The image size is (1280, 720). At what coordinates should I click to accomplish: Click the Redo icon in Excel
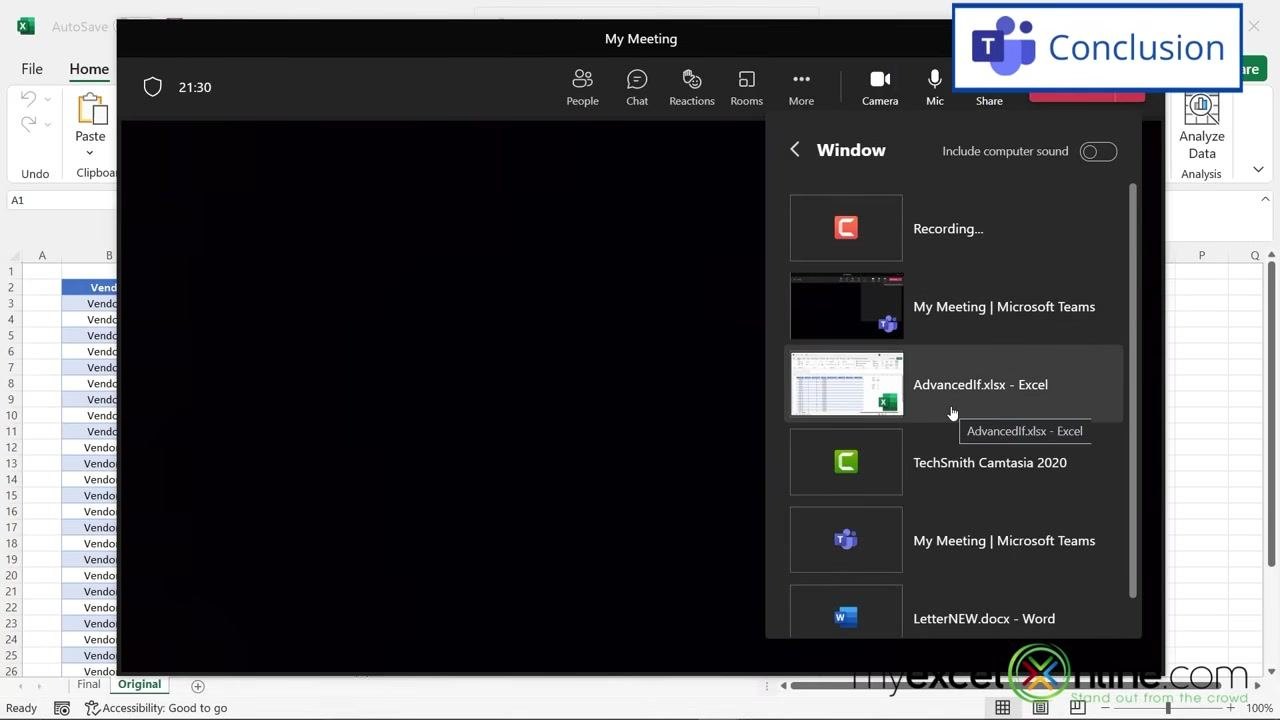tap(28, 124)
